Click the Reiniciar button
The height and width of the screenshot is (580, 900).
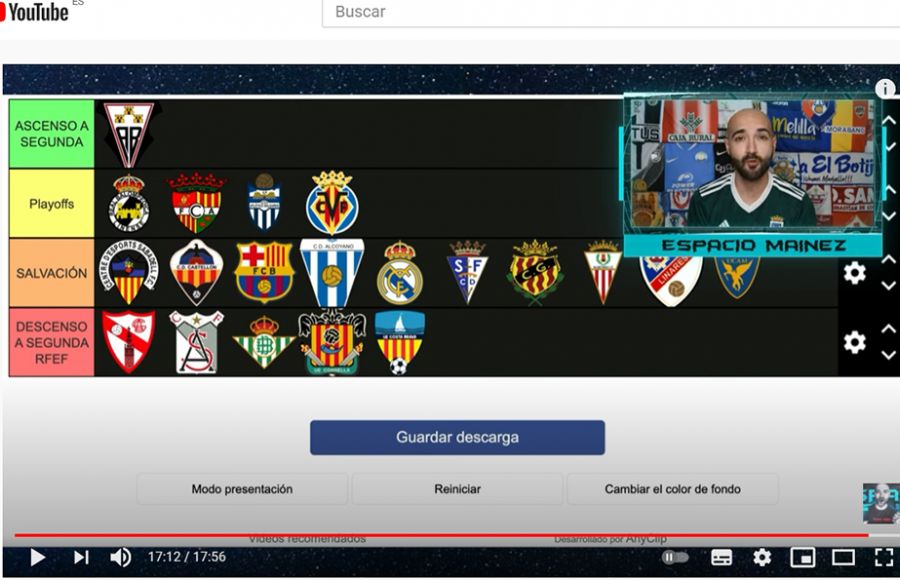click(x=457, y=489)
